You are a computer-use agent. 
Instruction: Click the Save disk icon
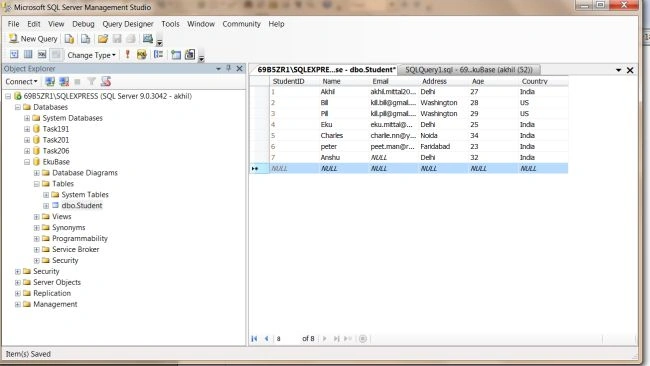(x=117, y=39)
